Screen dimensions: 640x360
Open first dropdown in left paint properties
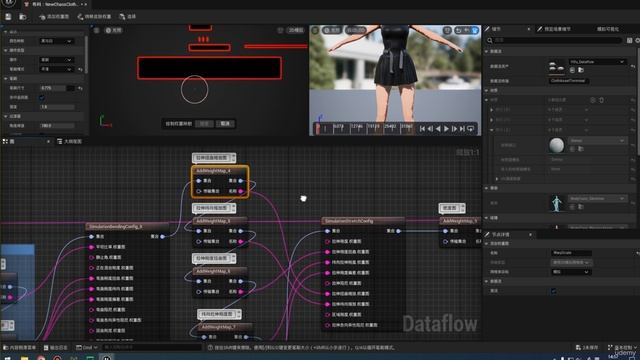(x=56, y=41)
